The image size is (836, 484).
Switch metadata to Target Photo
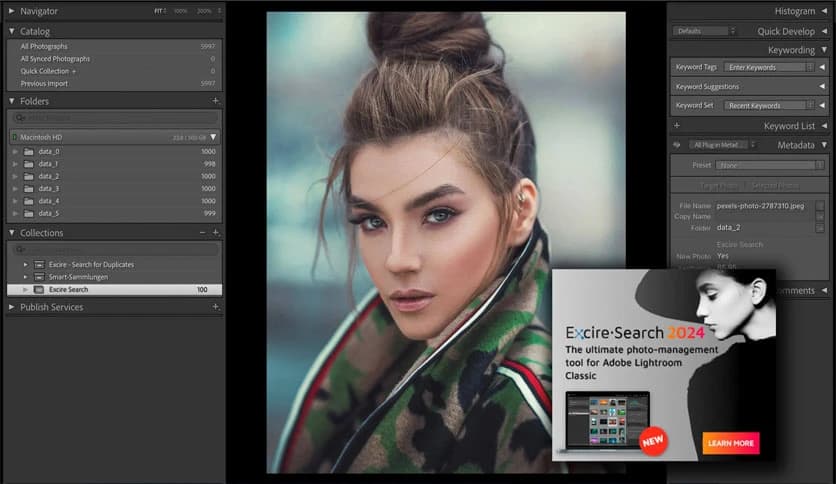(x=719, y=186)
